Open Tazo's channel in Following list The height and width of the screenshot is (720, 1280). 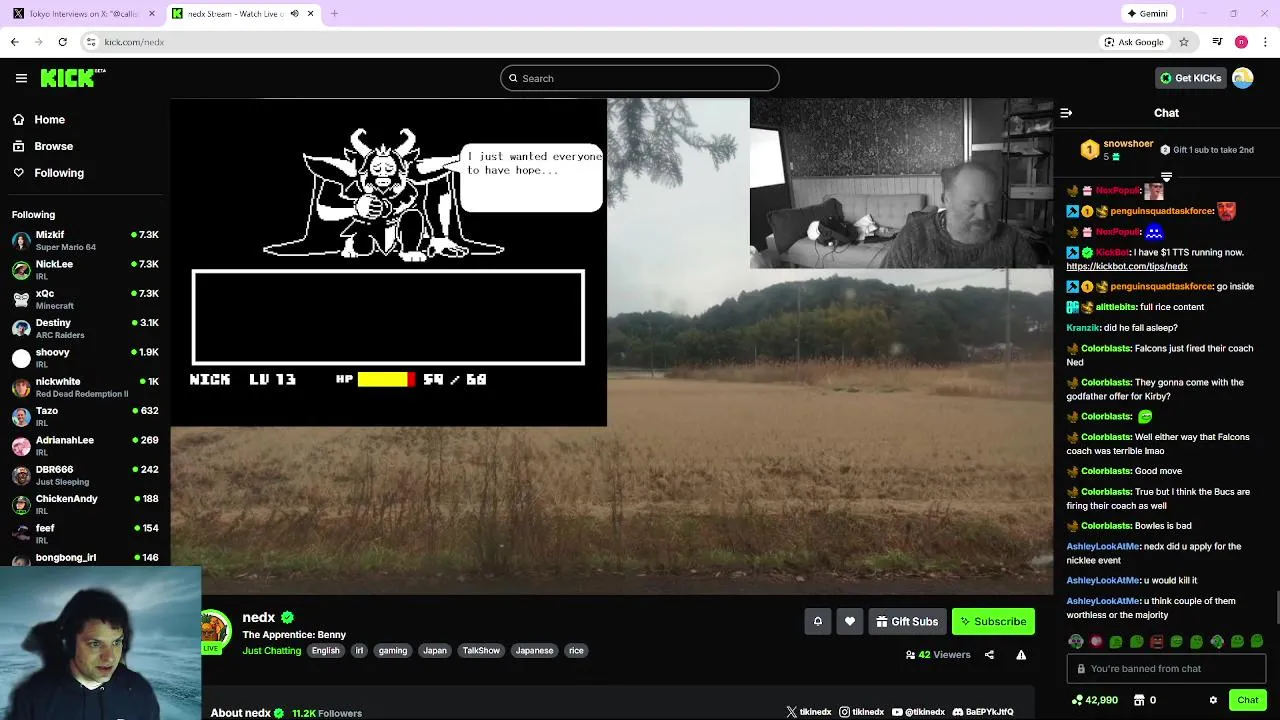tap(85, 416)
